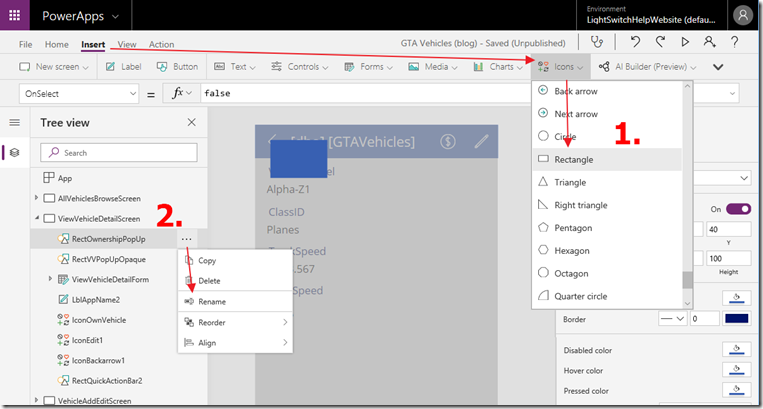Open ellipsis menu for RectOwnershipPopUp
This screenshot has height=409, width=763.
tap(186, 239)
